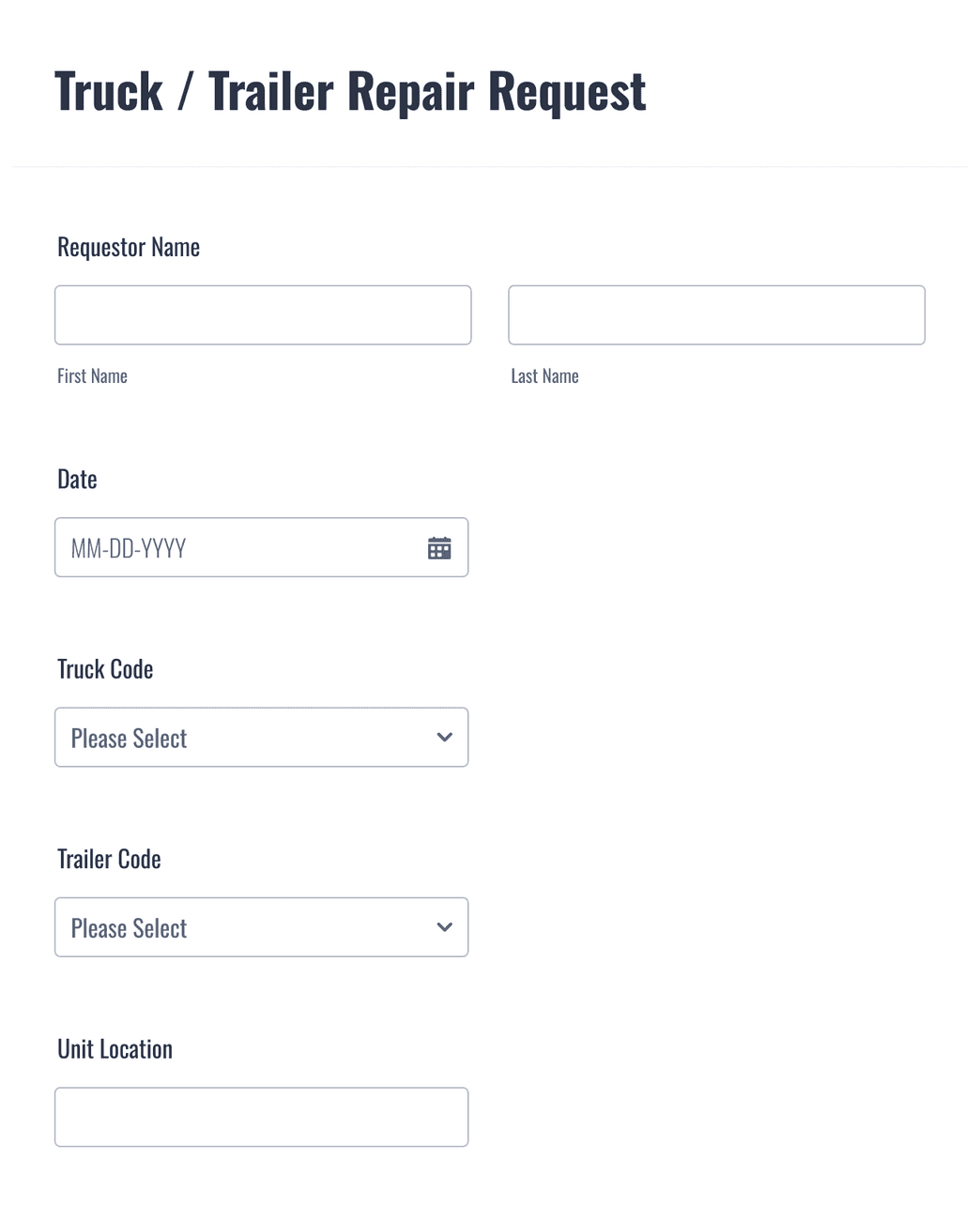Click the Requestor Name label
The width and height of the screenshot is (980, 1206).
pyautogui.click(x=129, y=248)
